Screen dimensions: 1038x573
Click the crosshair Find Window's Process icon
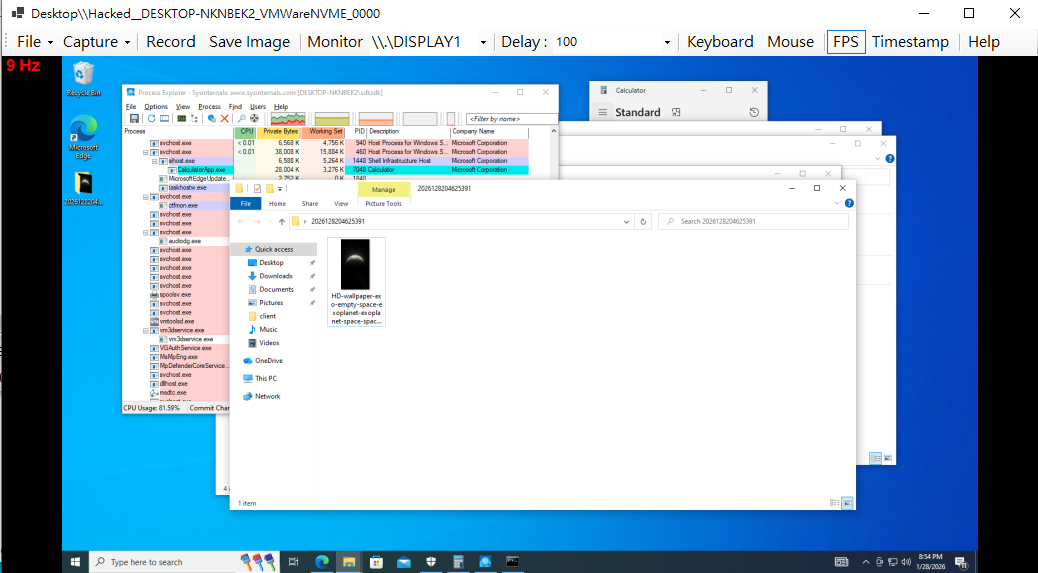click(254, 118)
